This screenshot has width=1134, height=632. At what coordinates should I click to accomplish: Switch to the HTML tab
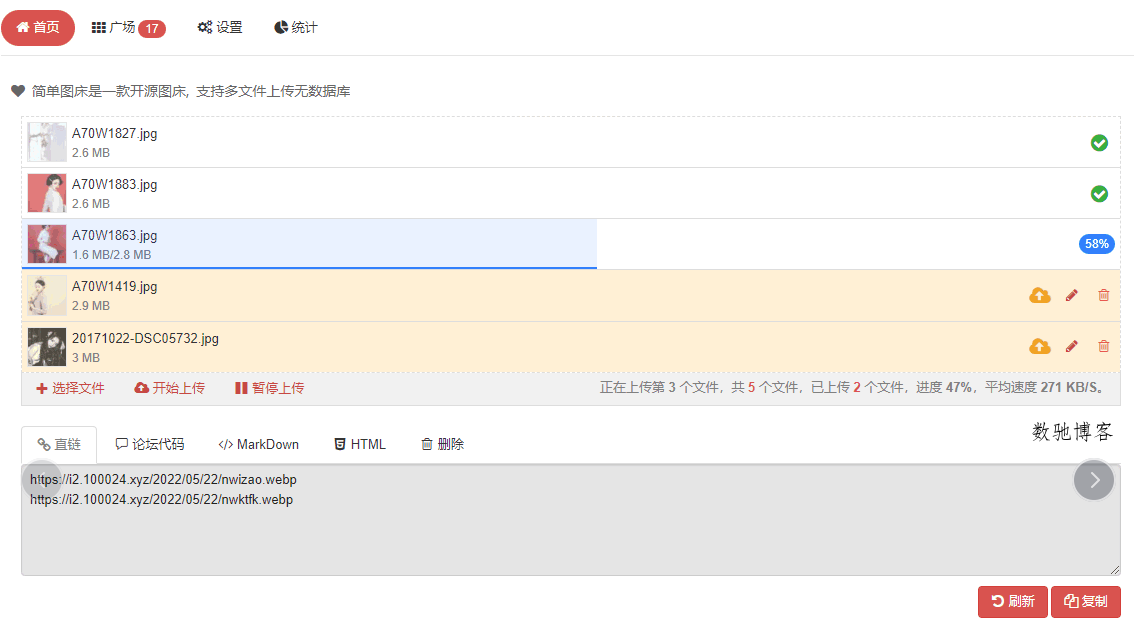click(359, 444)
